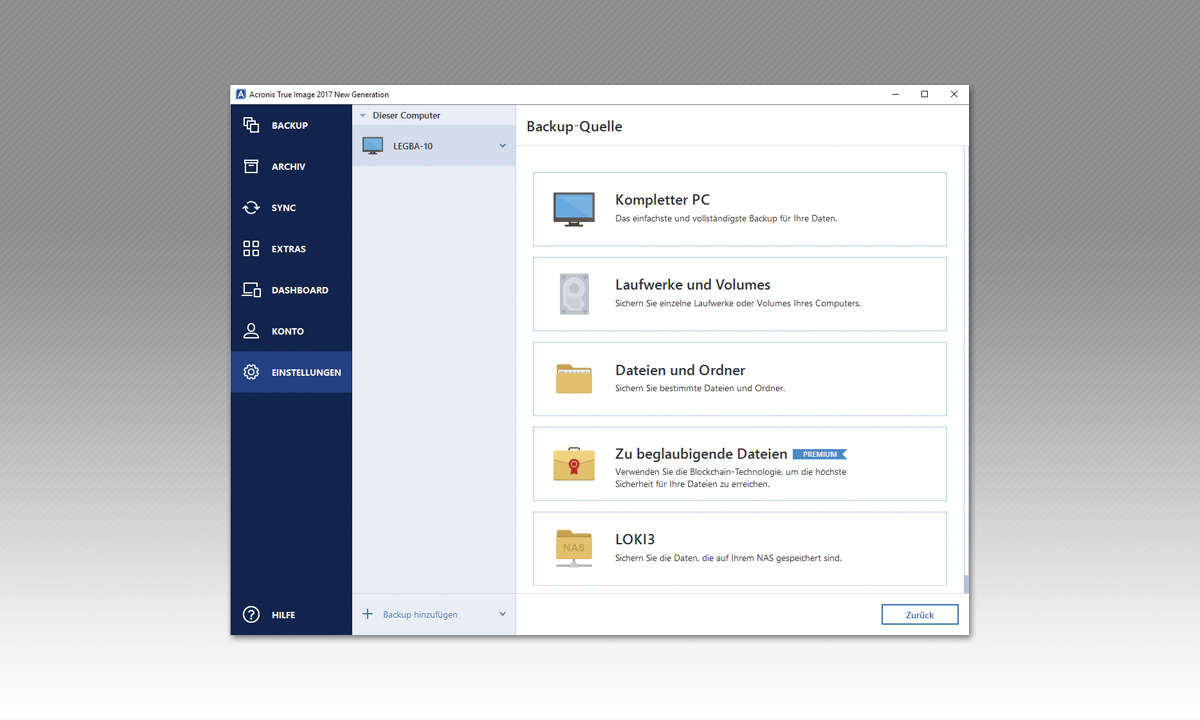
Task: Open the Backup hinzufügen dropdown arrow
Action: click(x=503, y=614)
